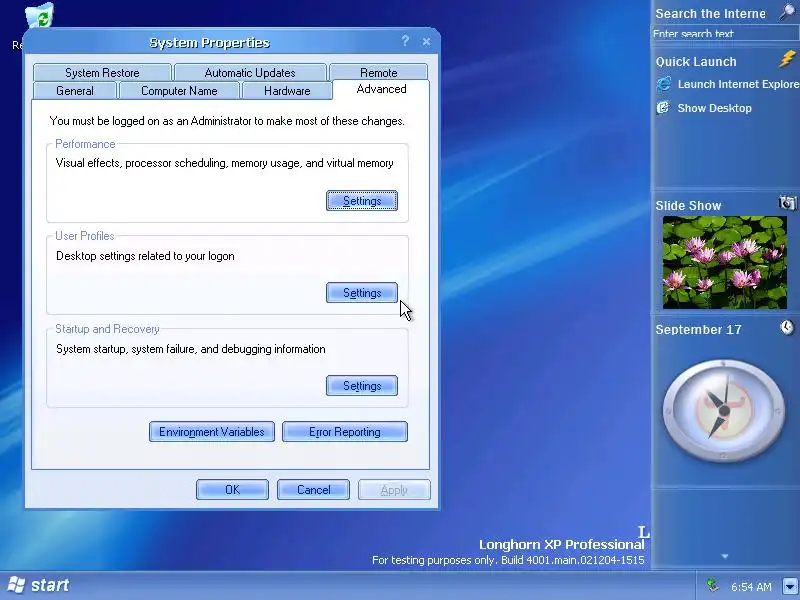Screen dimensions: 800x600
Task: Switch to Remote tab
Action: (x=379, y=72)
